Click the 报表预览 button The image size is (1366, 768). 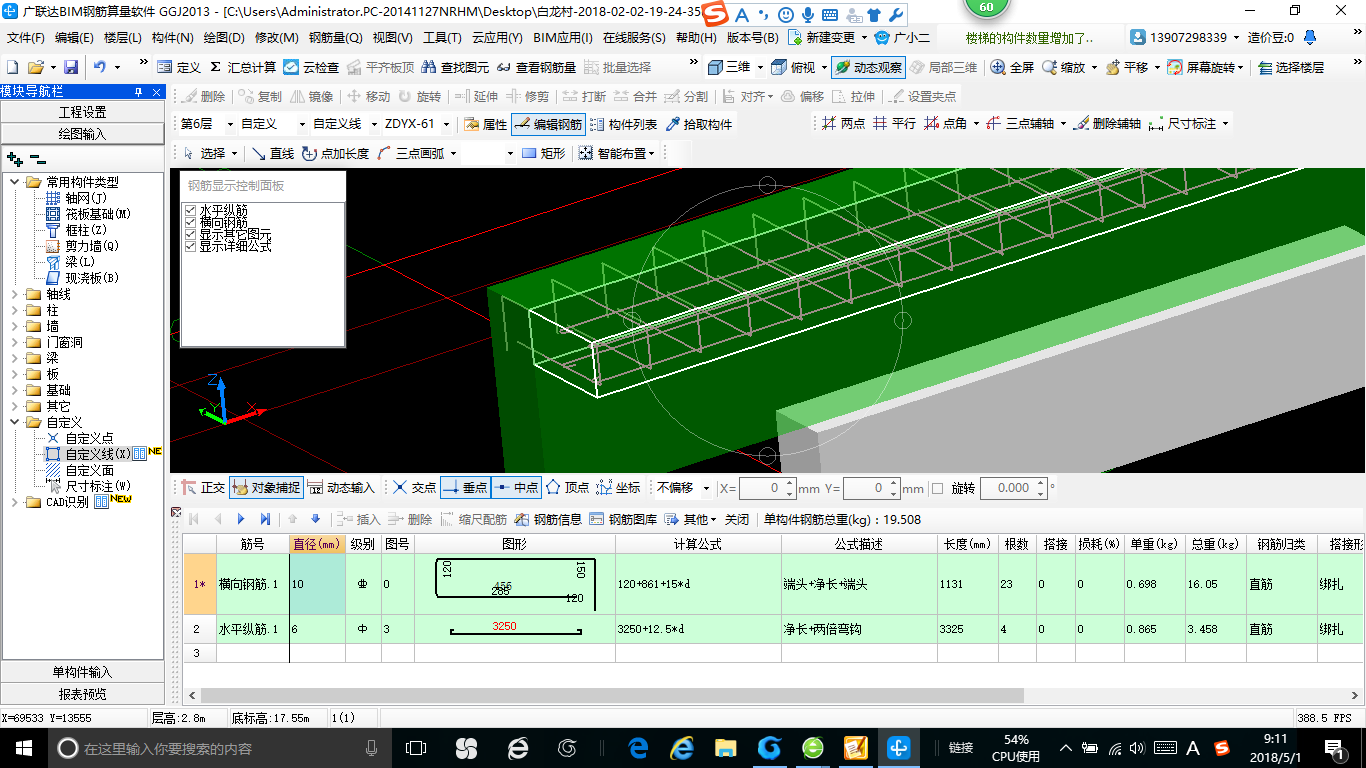pyautogui.click(x=82, y=694)
